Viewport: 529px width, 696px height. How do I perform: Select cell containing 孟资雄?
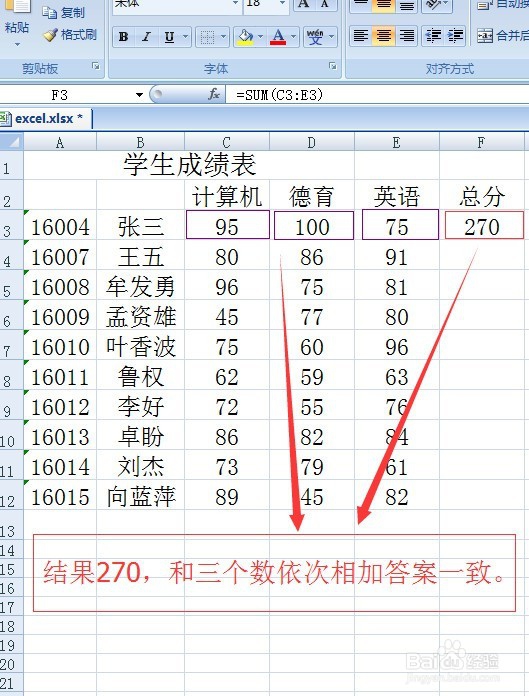point(140,316)
